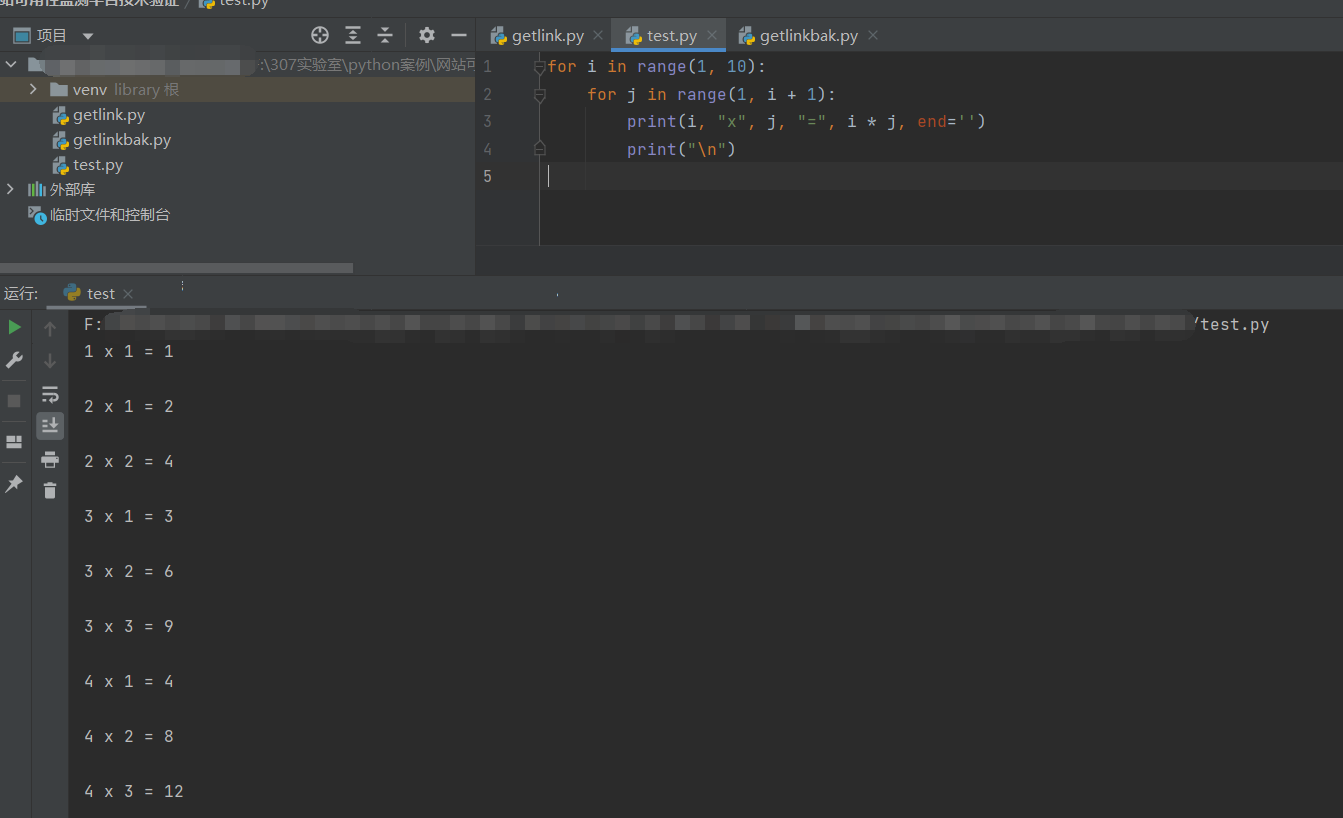Viewport: 1343px width, 818px height.
Task: Close the getlink.py editor tab
Action: (598, 35)
